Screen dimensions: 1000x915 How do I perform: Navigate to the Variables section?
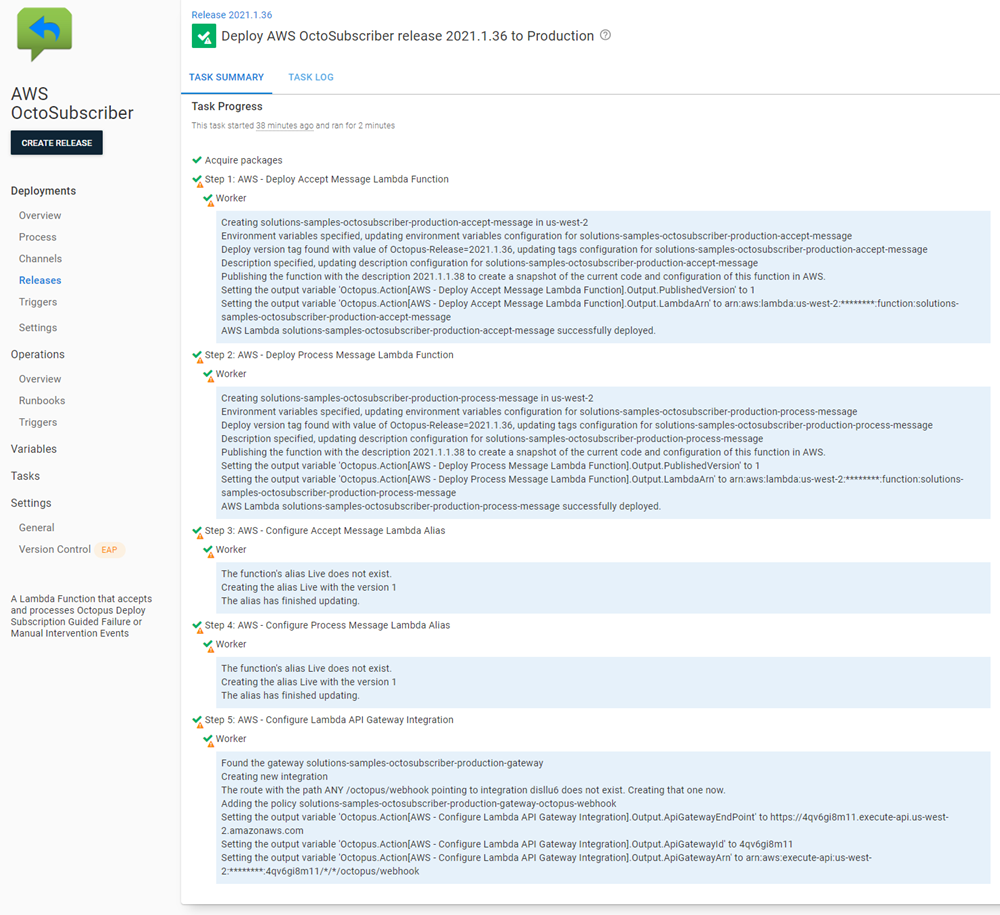coord(35,448)
